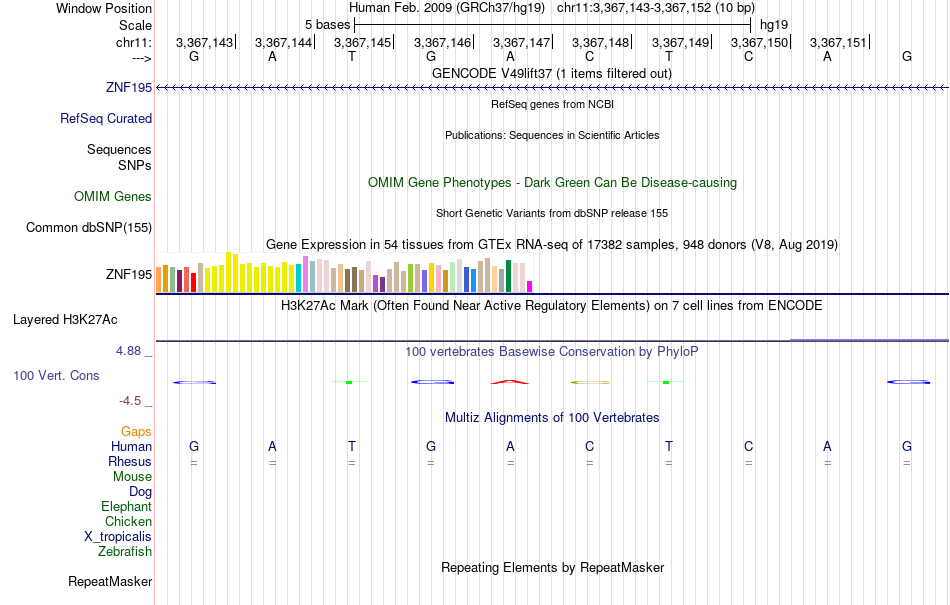Click the ---> strand direction arrow label
This screenshot has width=950, height=605.
(141, 58)
